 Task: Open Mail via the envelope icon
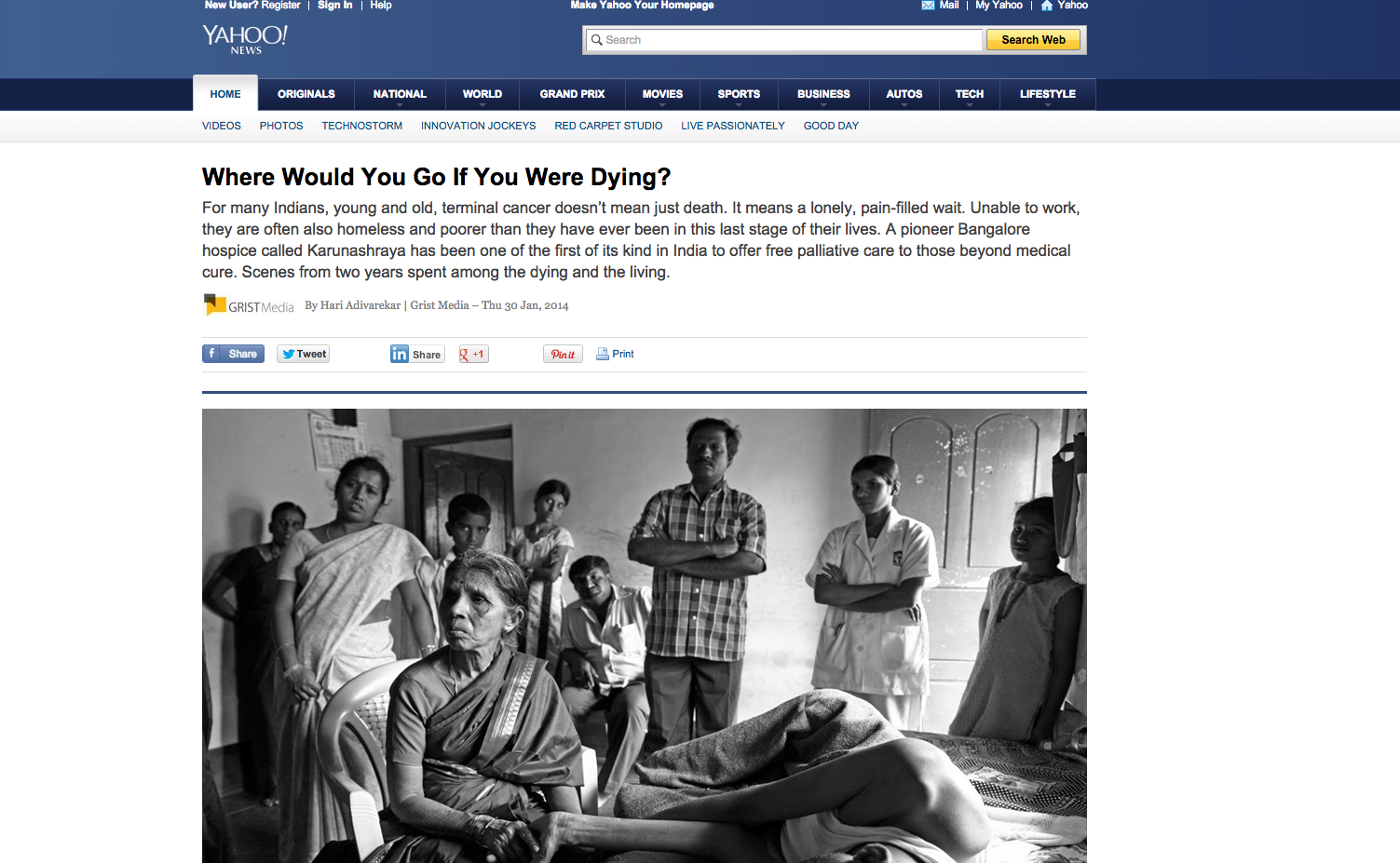(x=928, y=6)
